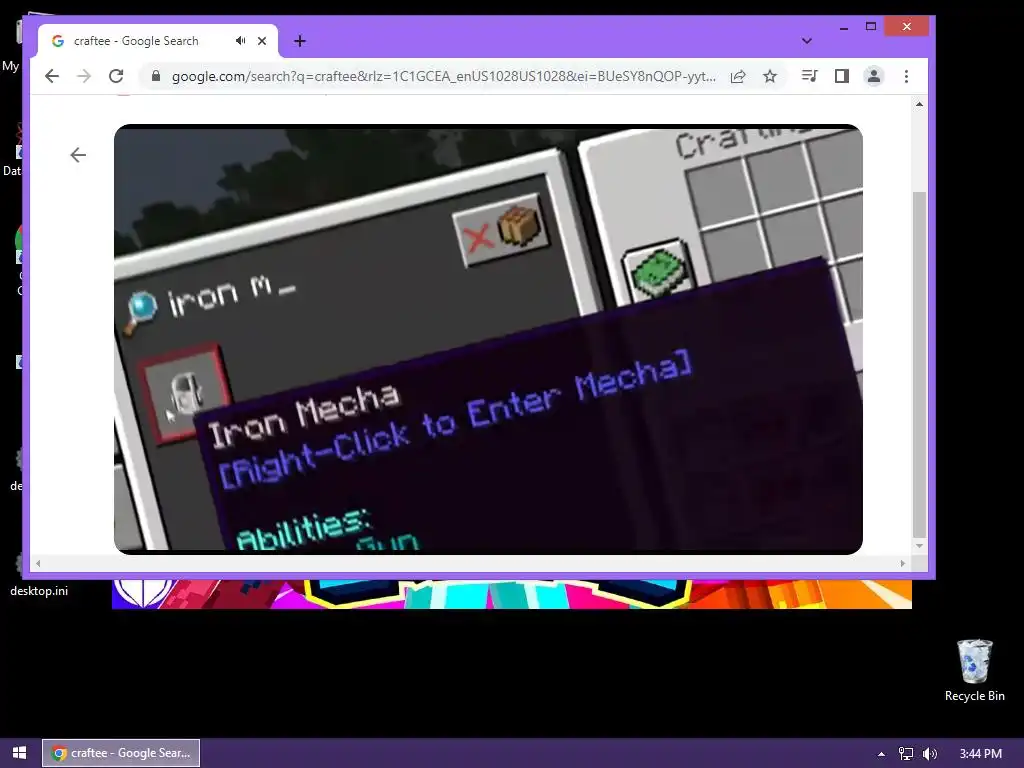This screenshot has width=1024, height=768.
Task: Open the media controls icon
Action: tap(809, 76)
